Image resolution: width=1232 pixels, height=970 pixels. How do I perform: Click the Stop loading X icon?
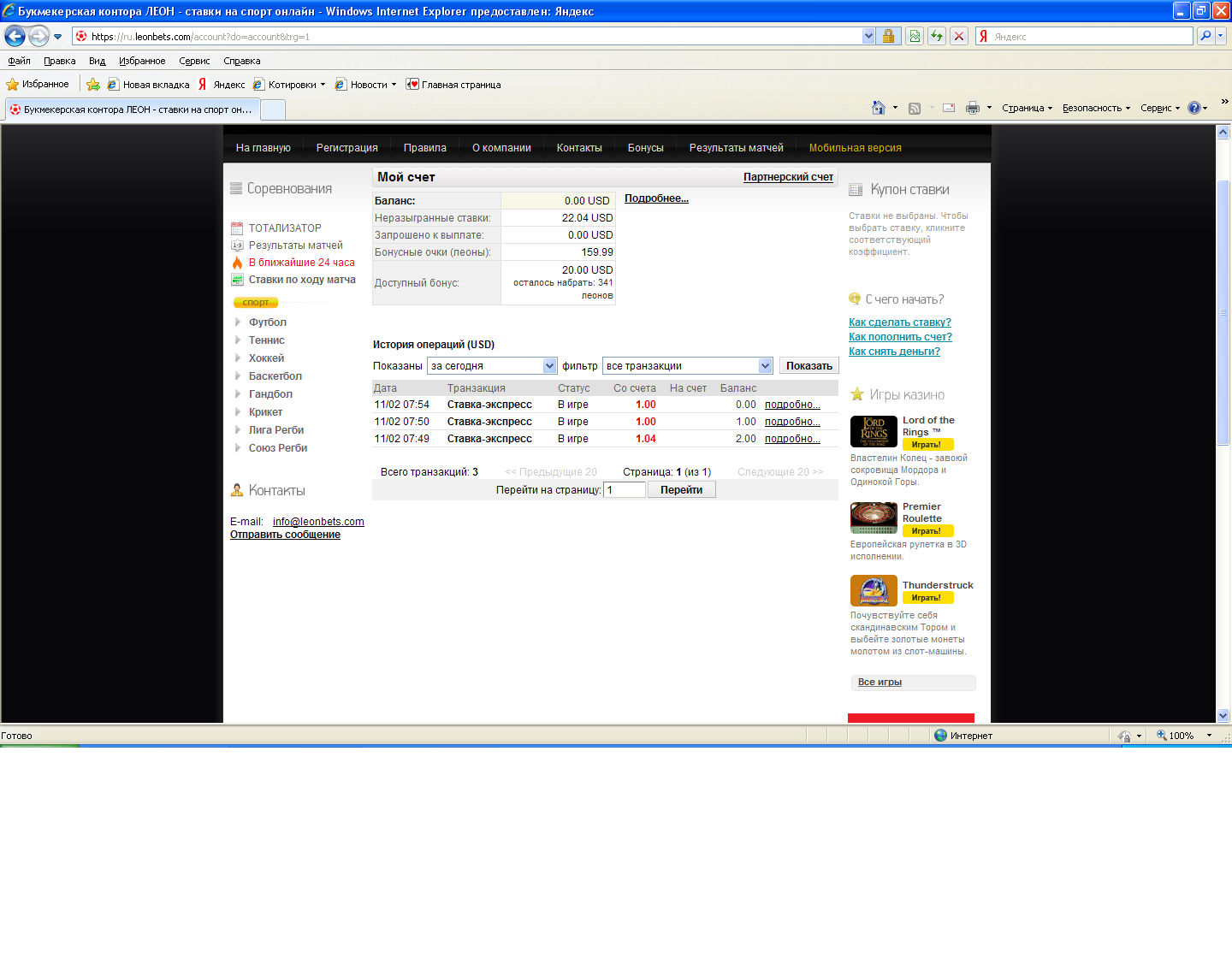pos(959,36)
